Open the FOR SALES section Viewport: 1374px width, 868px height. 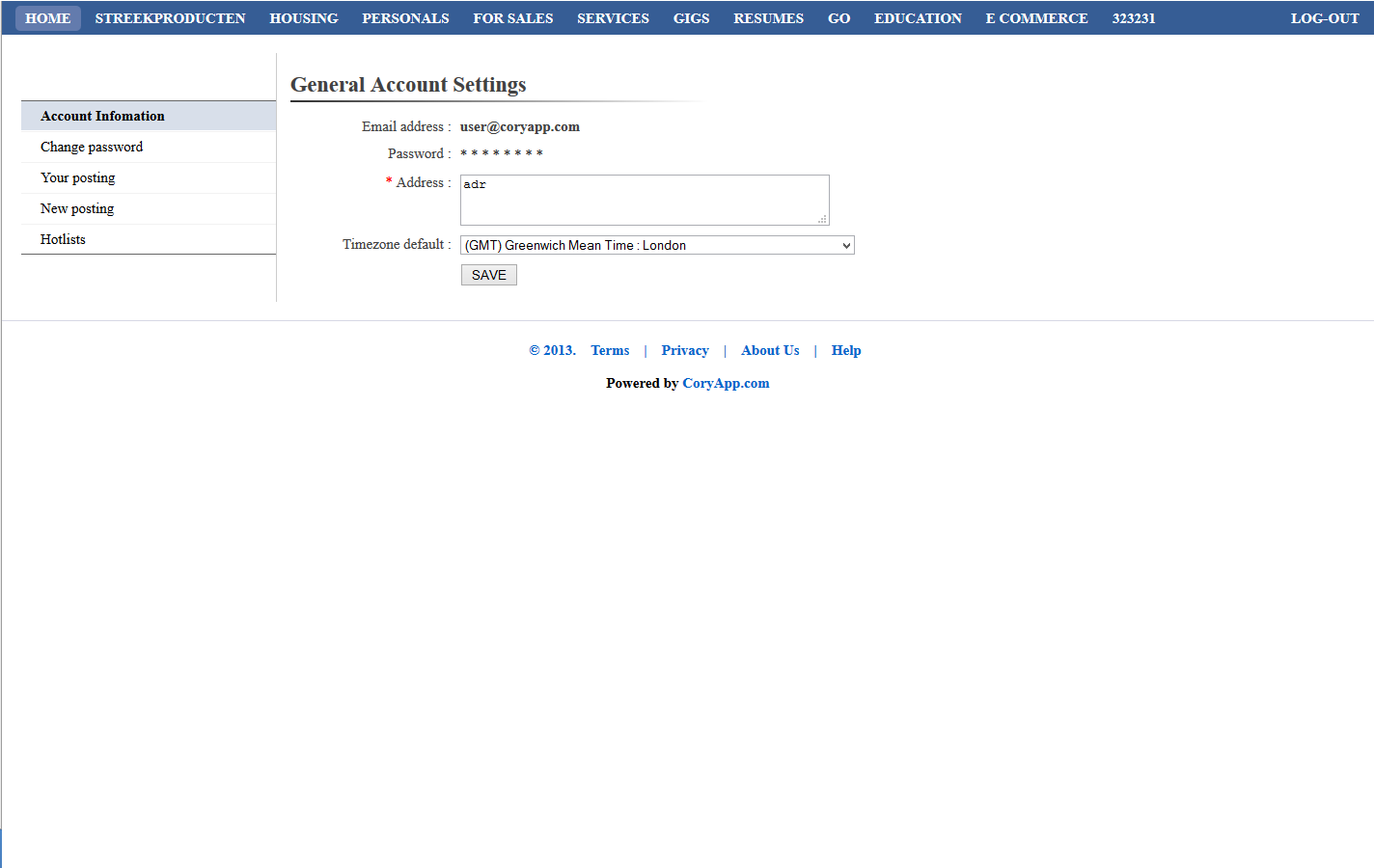pyautogui.click(x=512, y=17)
